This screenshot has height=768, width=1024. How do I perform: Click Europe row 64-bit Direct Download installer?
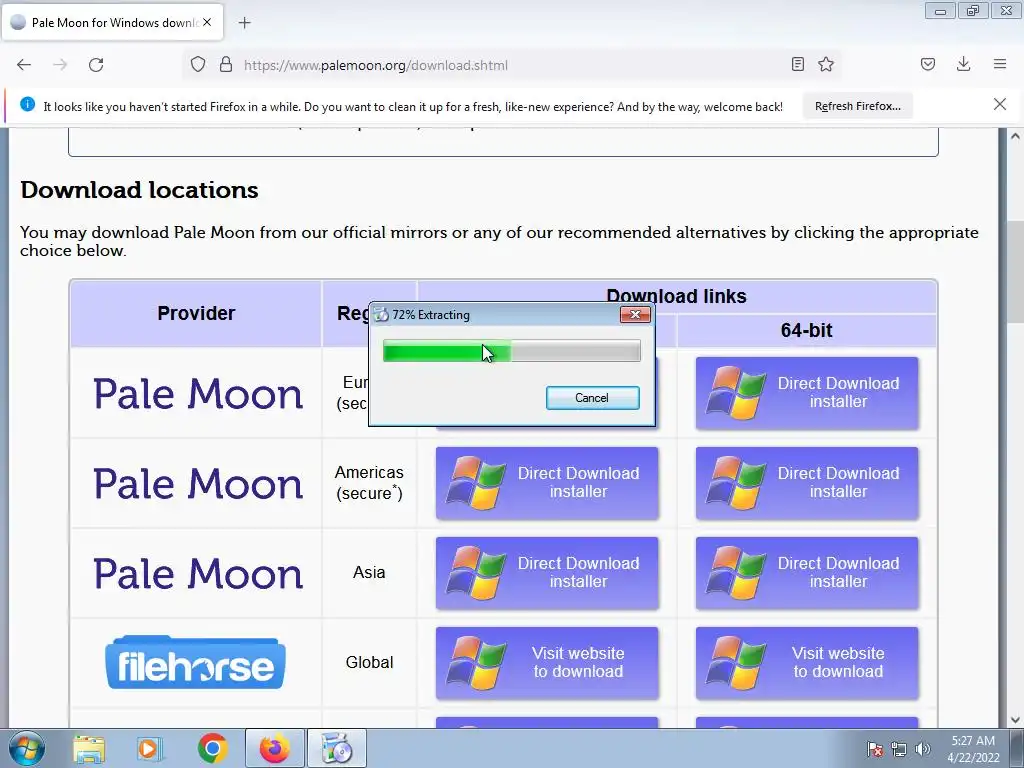click(x=807, y=392)
